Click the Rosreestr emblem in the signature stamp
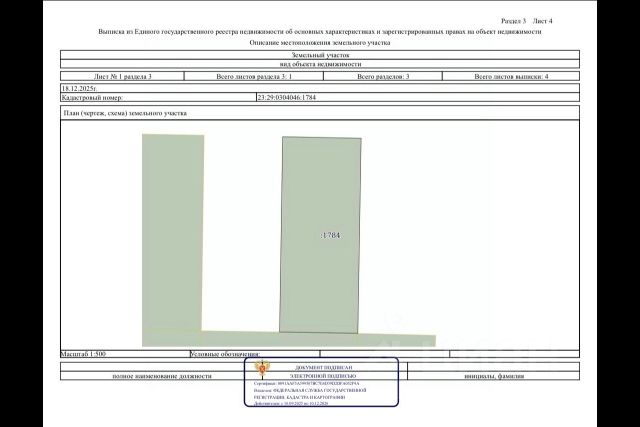The width and height of the screenshot is (640, 427). (x=262, y=368)
